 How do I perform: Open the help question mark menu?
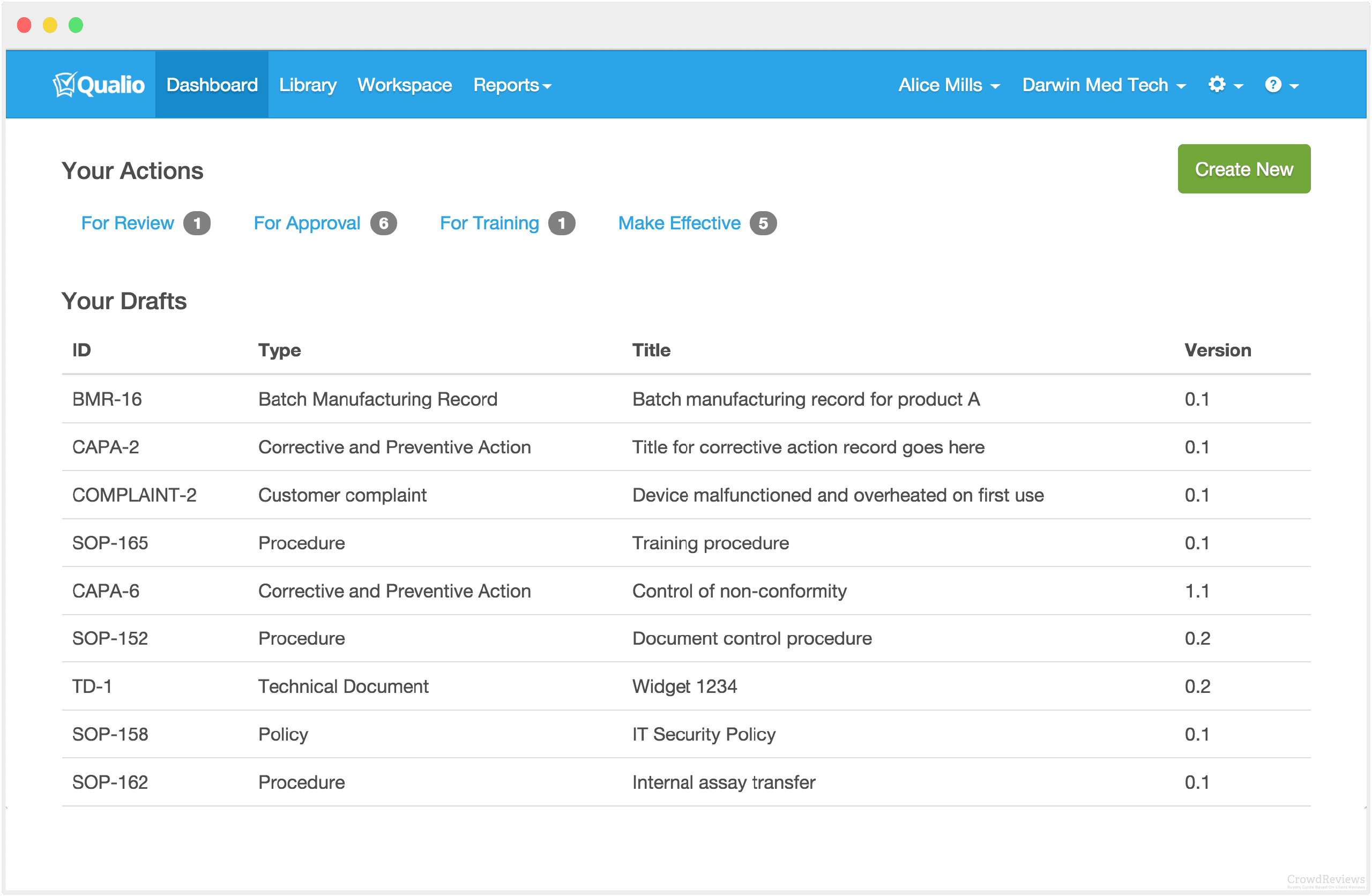tap(1273, 84)
